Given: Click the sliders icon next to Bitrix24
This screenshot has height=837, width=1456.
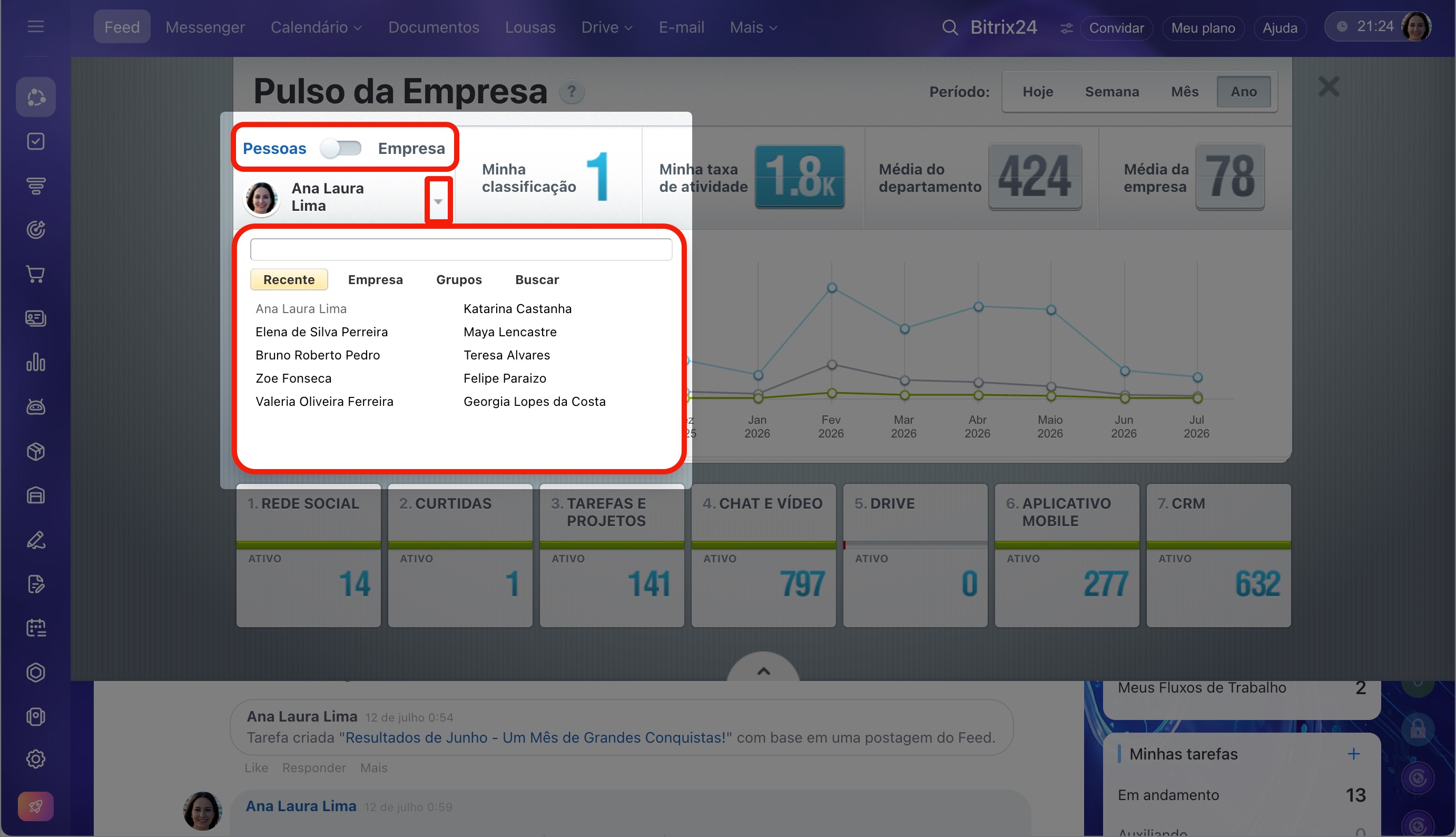Looking at the screenshot, I should click(1067, 28).
